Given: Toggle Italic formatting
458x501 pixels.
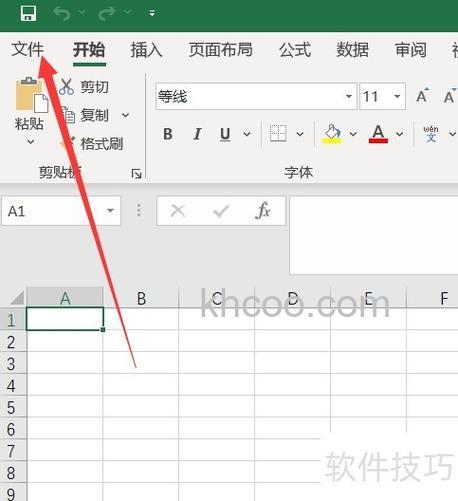Looking at the screenshot, I should 197,134.
